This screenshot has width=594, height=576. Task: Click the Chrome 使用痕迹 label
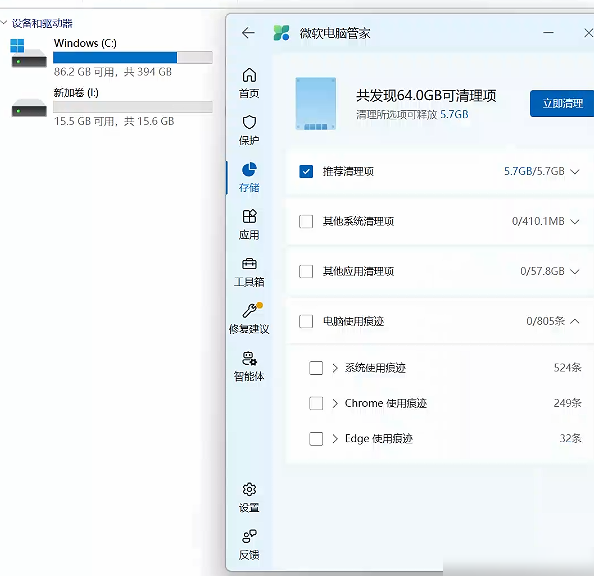[x=386, y=403]
